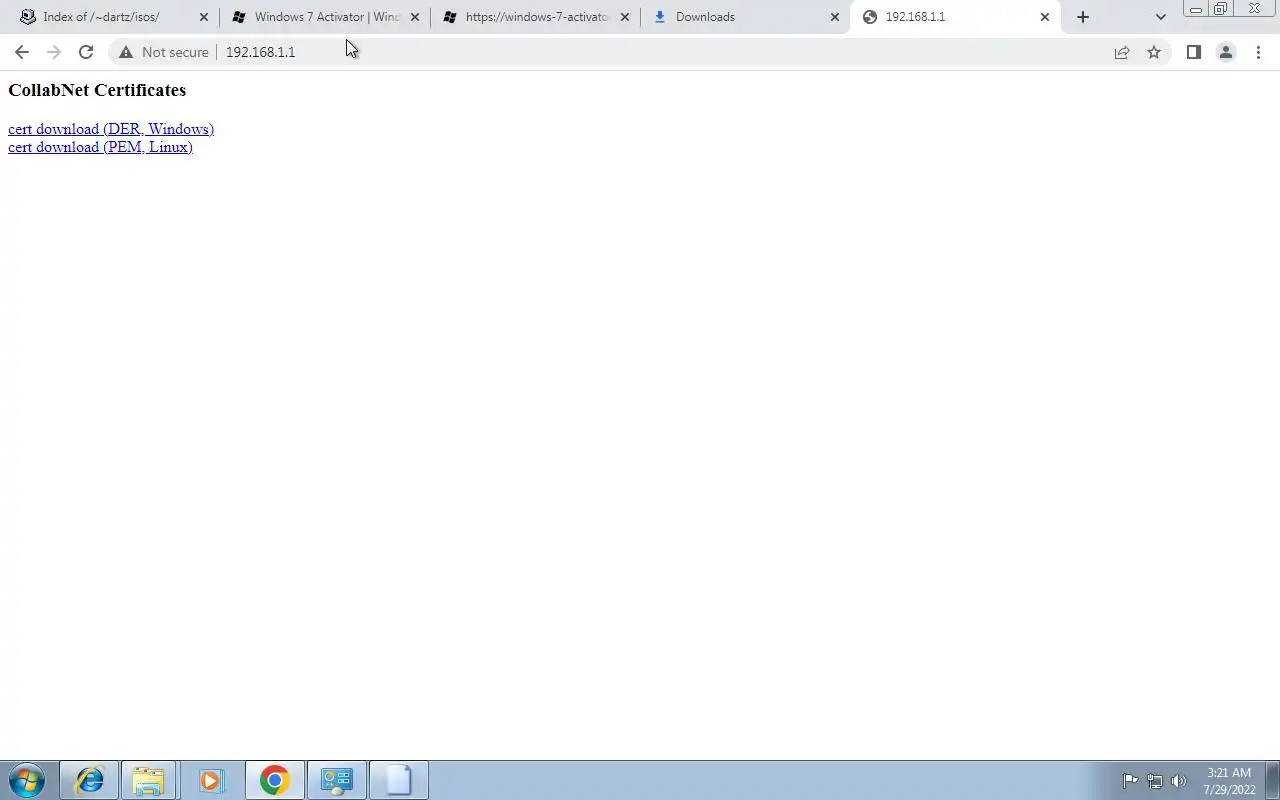Close the Windows 7 Activator tab

click(415, 17)
